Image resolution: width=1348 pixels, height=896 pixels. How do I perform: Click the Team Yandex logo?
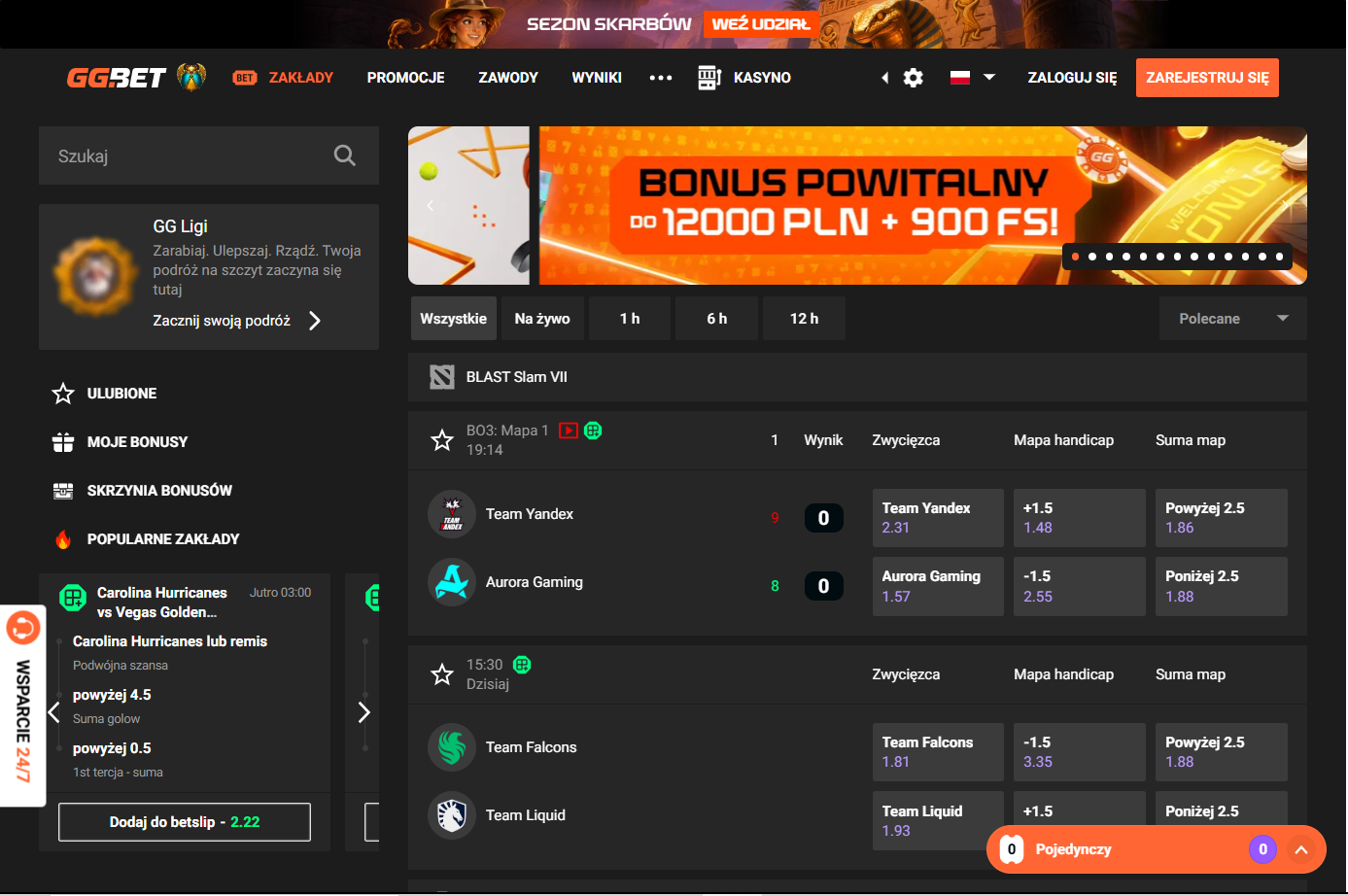tap(452, 514)
